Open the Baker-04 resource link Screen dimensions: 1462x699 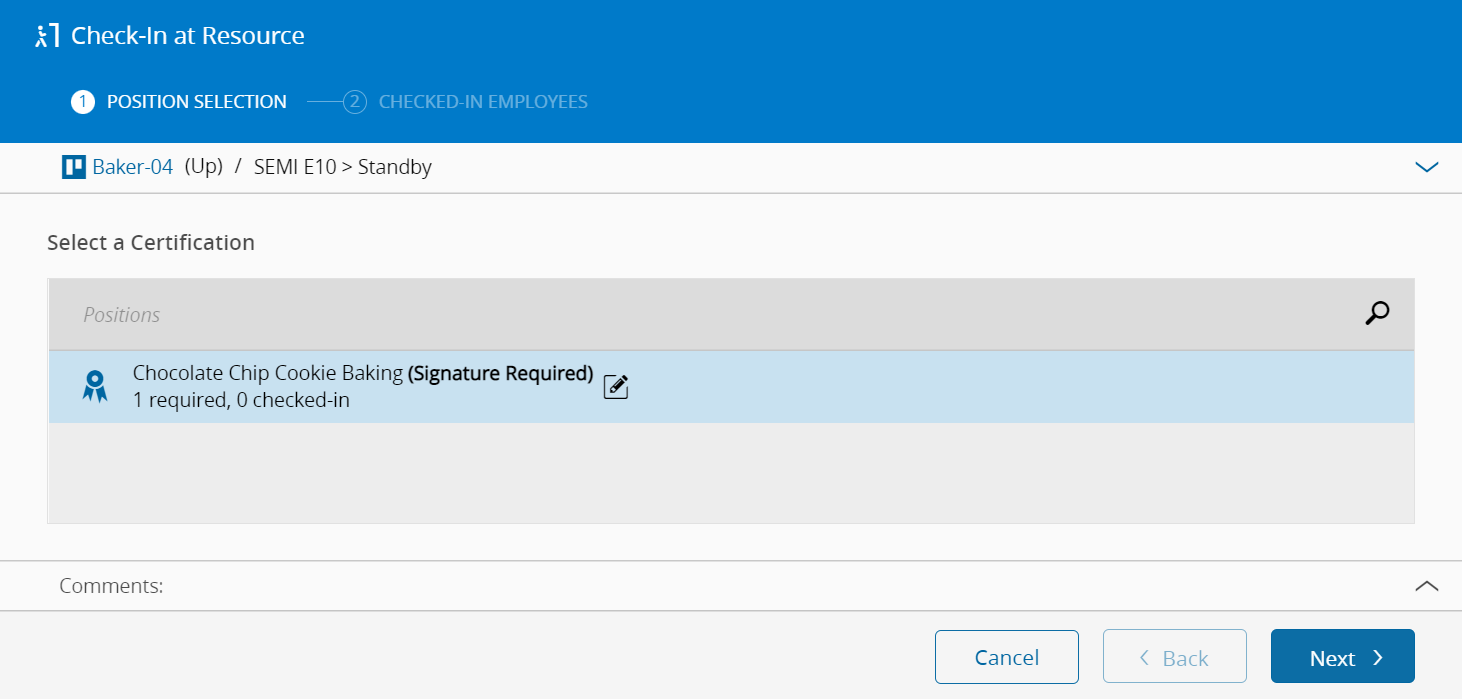[x=133, y=167]
